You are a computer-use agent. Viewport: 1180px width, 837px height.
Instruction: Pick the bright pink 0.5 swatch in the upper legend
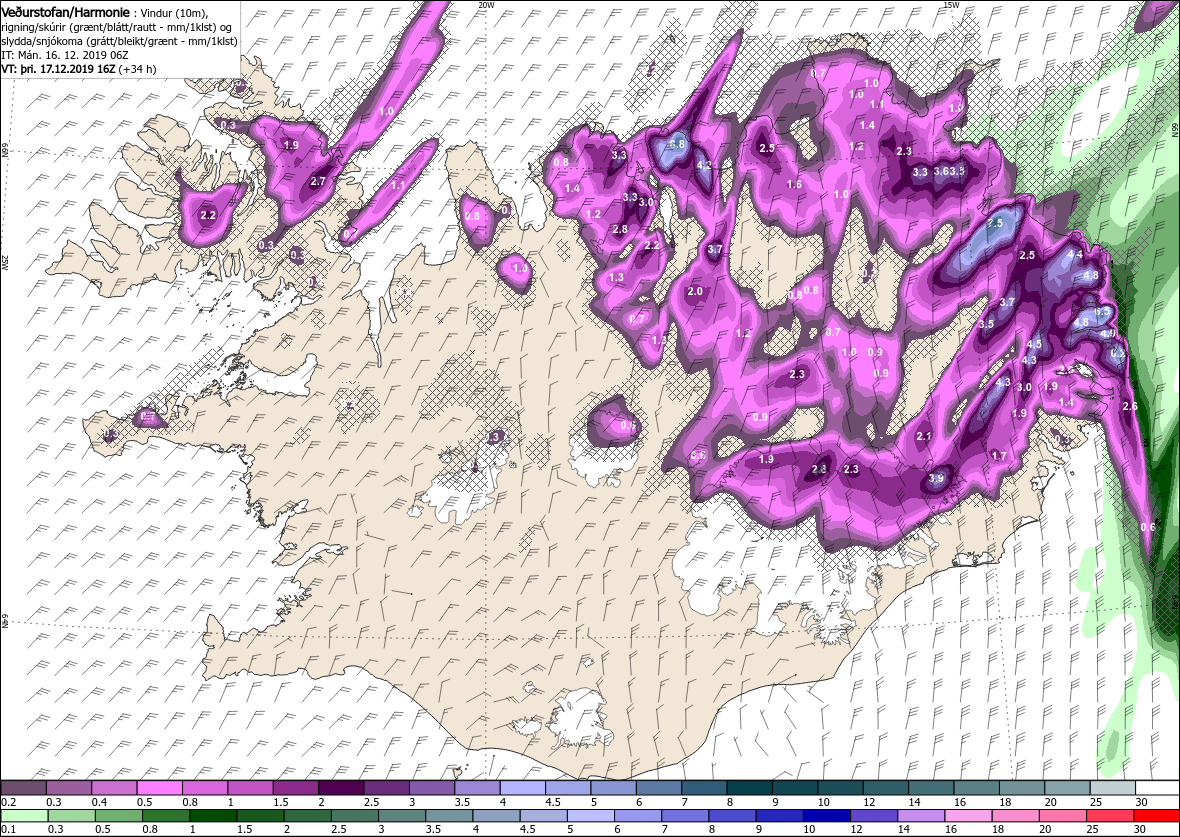coord(159,788)
